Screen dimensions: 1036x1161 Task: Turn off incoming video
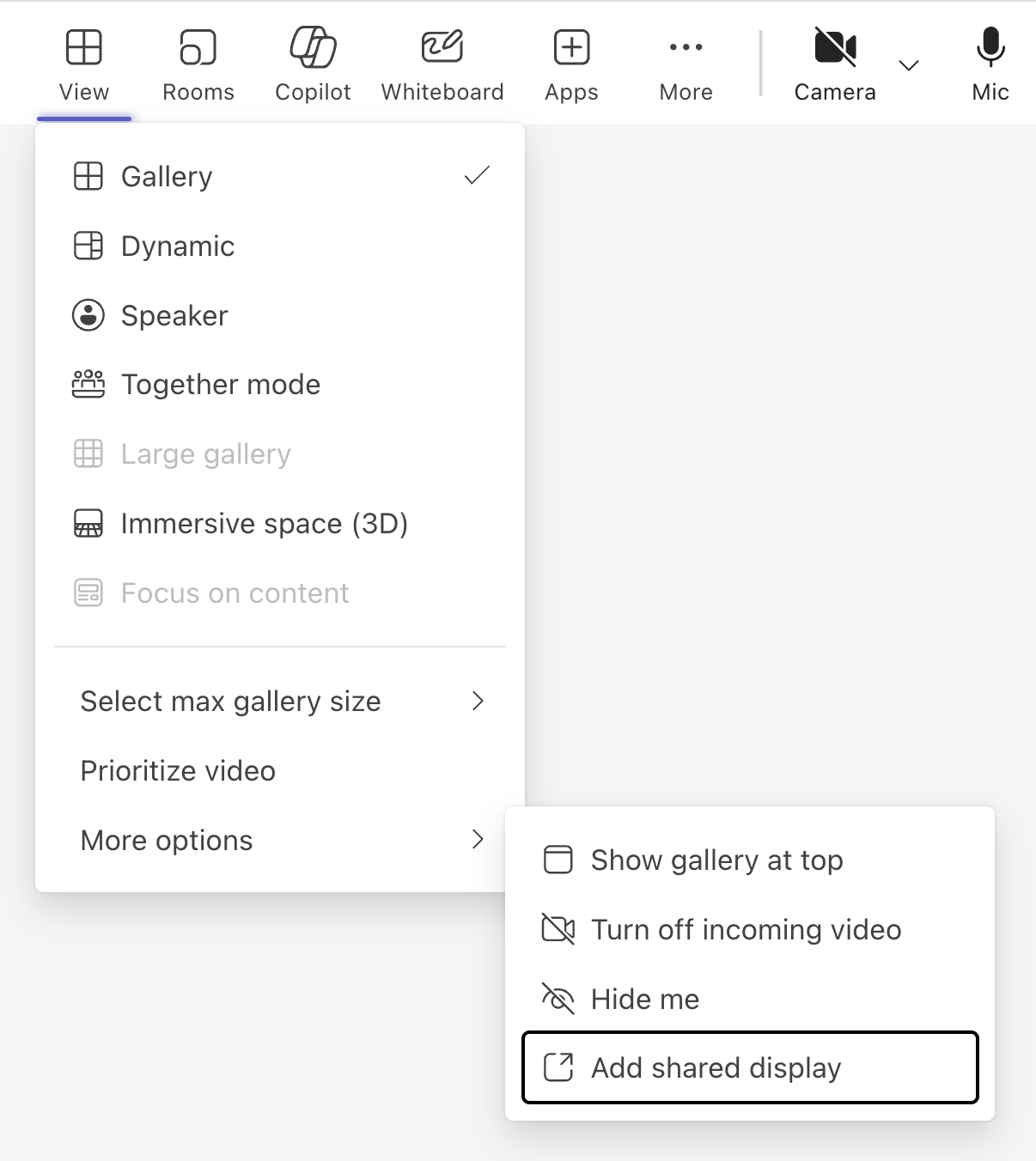[744, 929]
